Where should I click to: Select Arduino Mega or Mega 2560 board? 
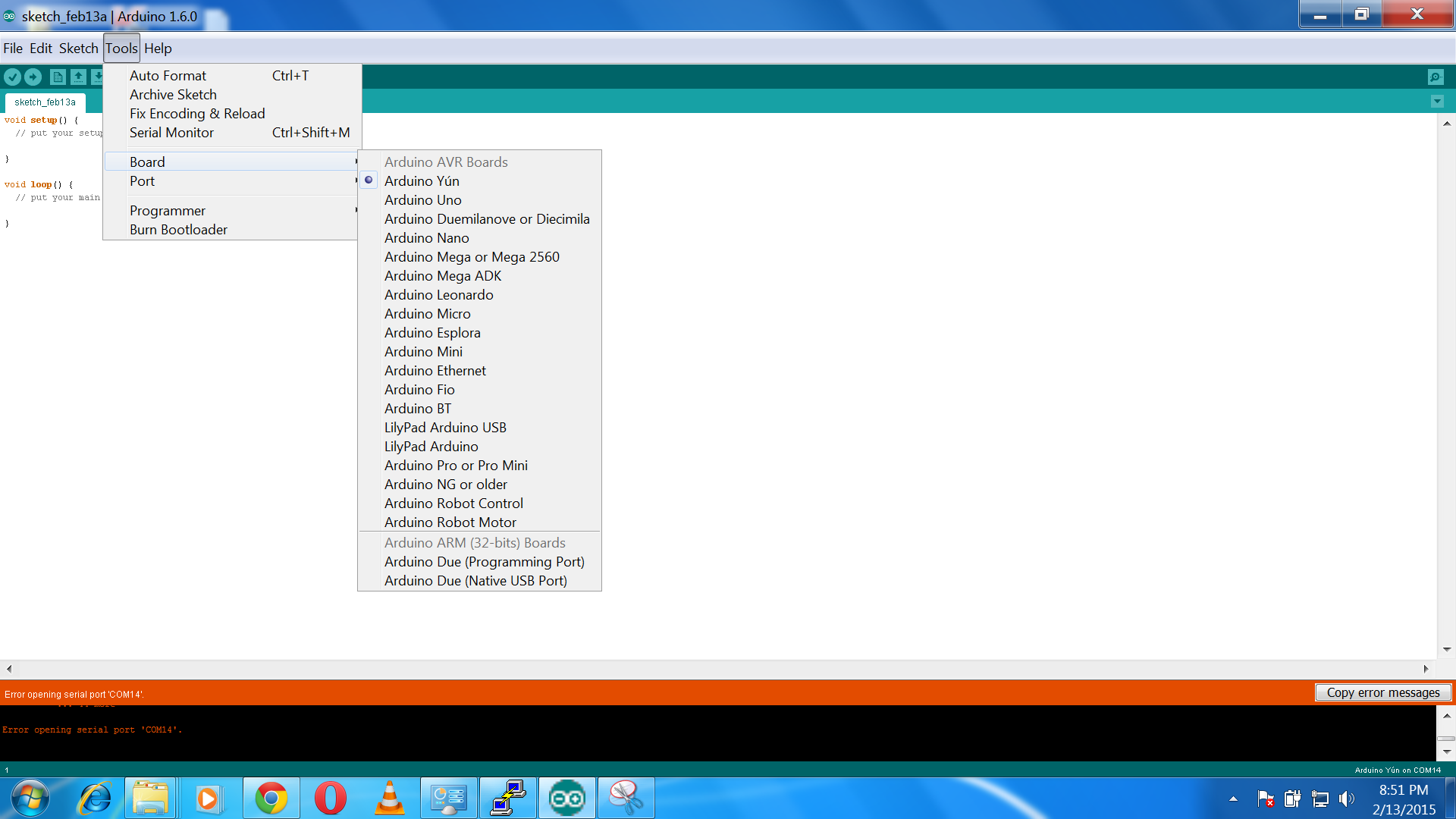(472, 257)
